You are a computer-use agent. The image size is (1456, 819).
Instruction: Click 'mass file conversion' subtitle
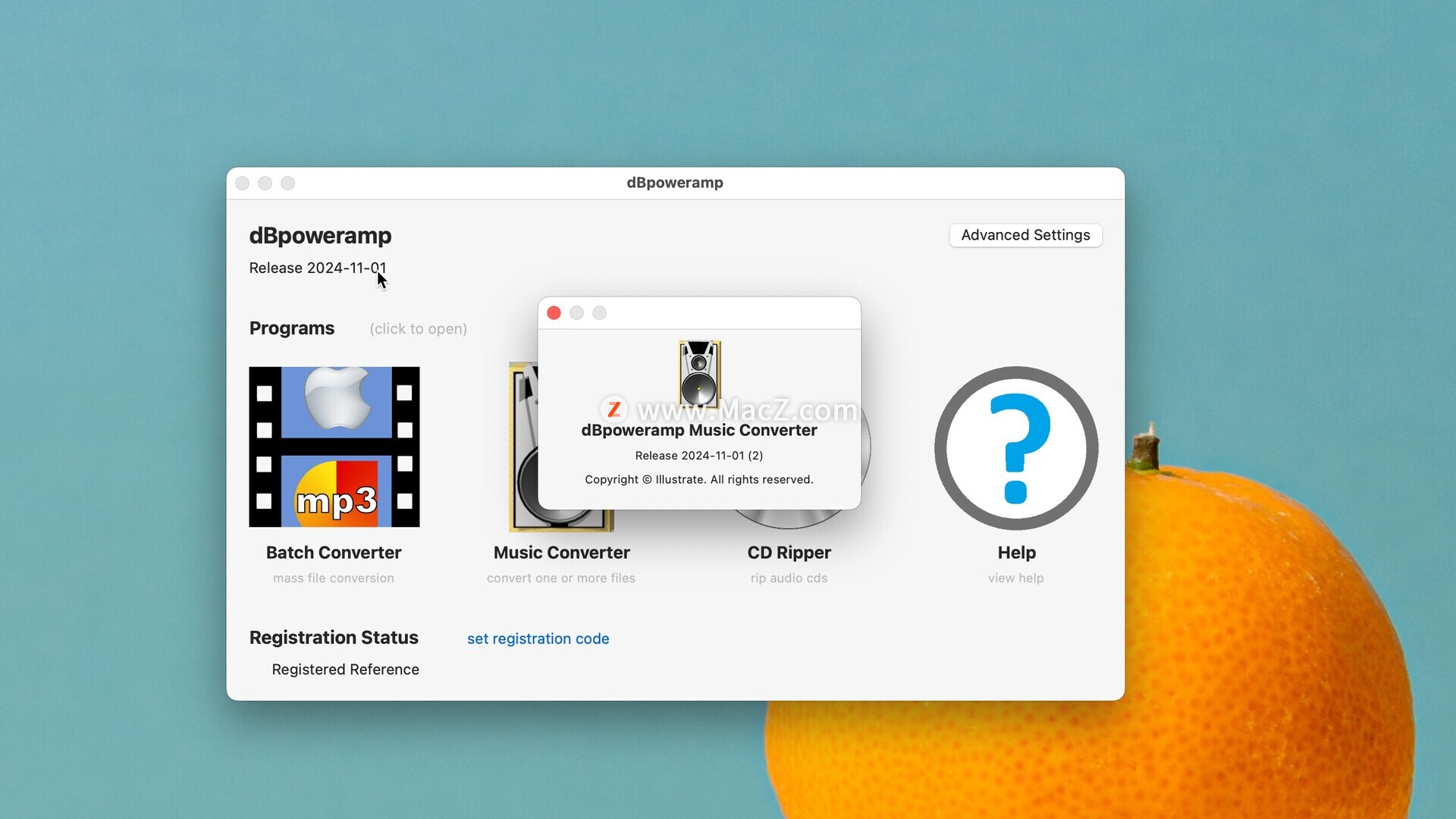click(334, 578)
